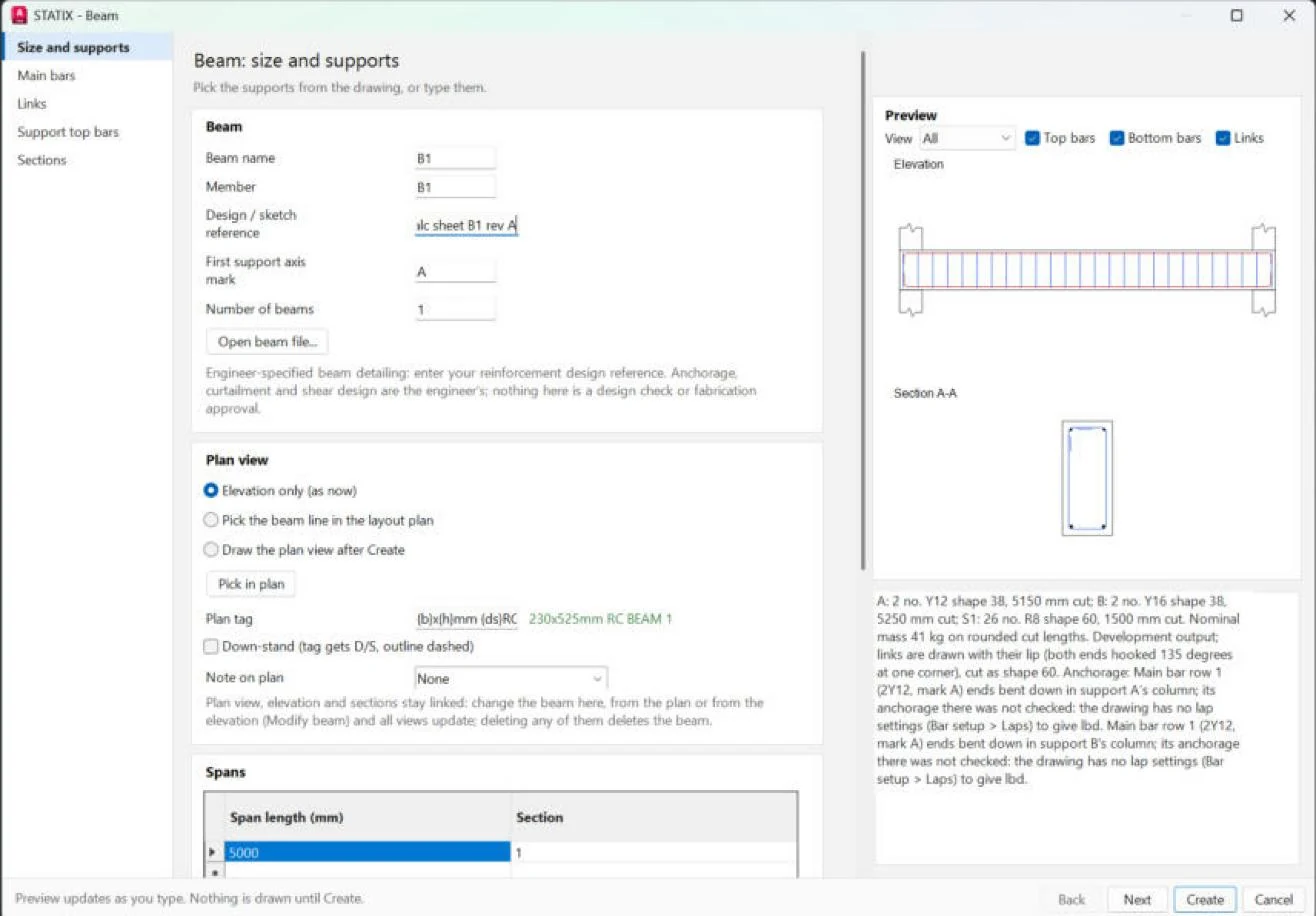1316x916 pixels.
Task: Untick the Top bars checkbox
Action: pyautogui.click(x=1033, y=138)
